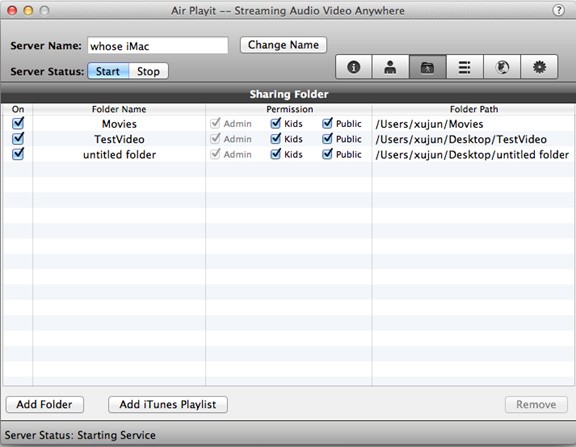Open the user accounts icon
Viewport: 576px width, 447px height.
390,67
